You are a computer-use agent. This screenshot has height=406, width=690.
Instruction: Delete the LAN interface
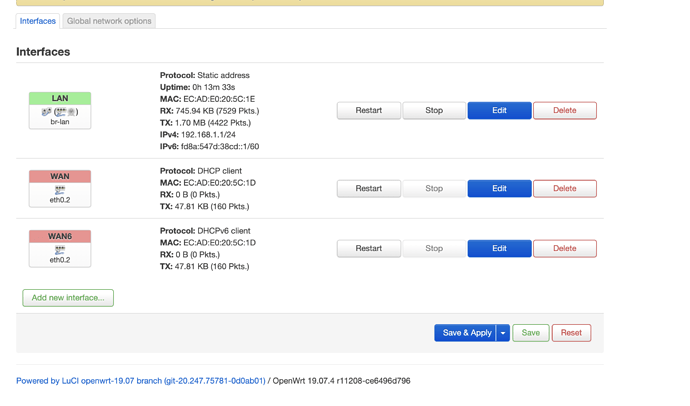[565, 110]
